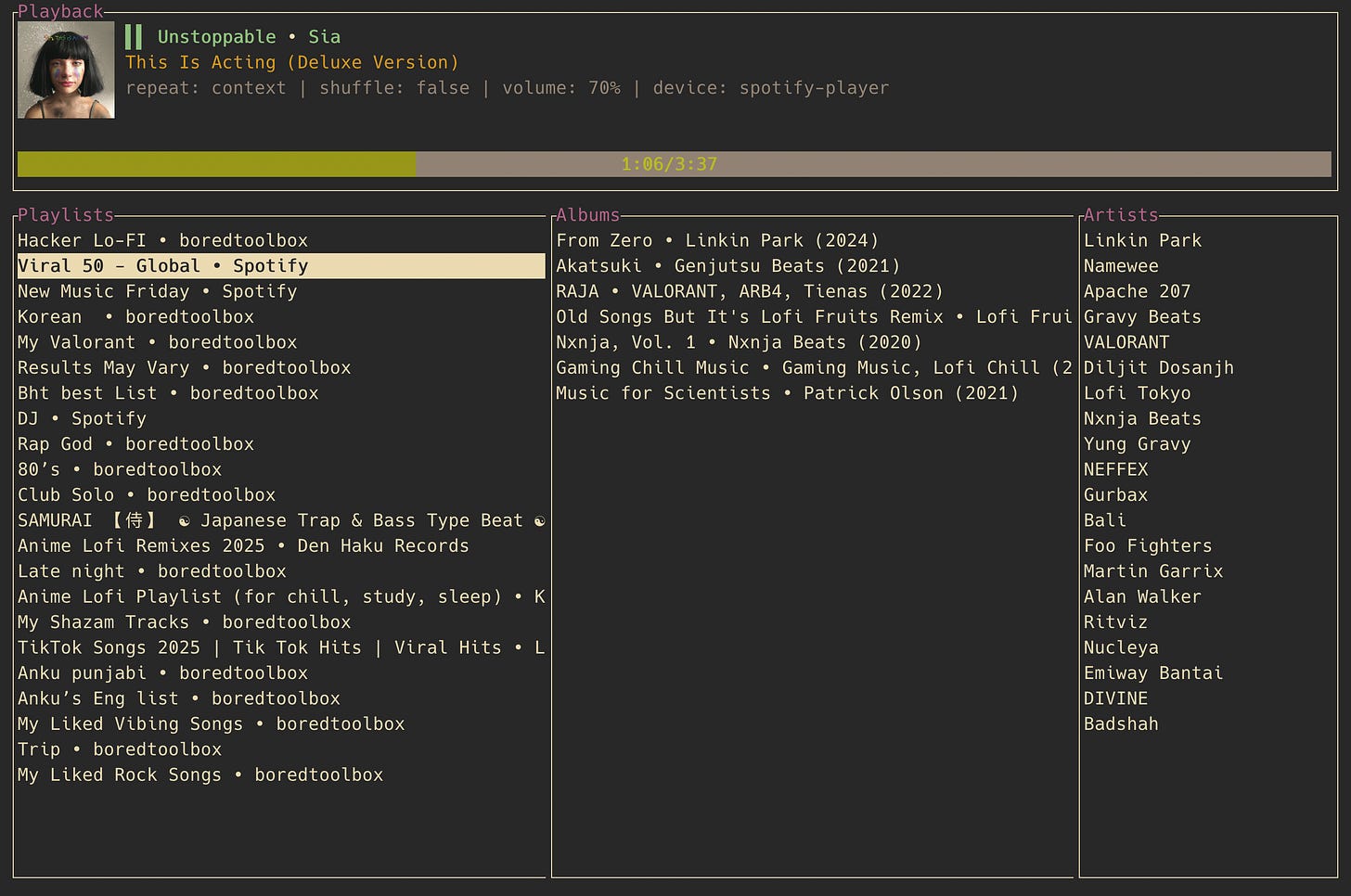Viewport: 1351px width, 896px height.
Task: Select artist Namewee
Action: [1121, 265]
